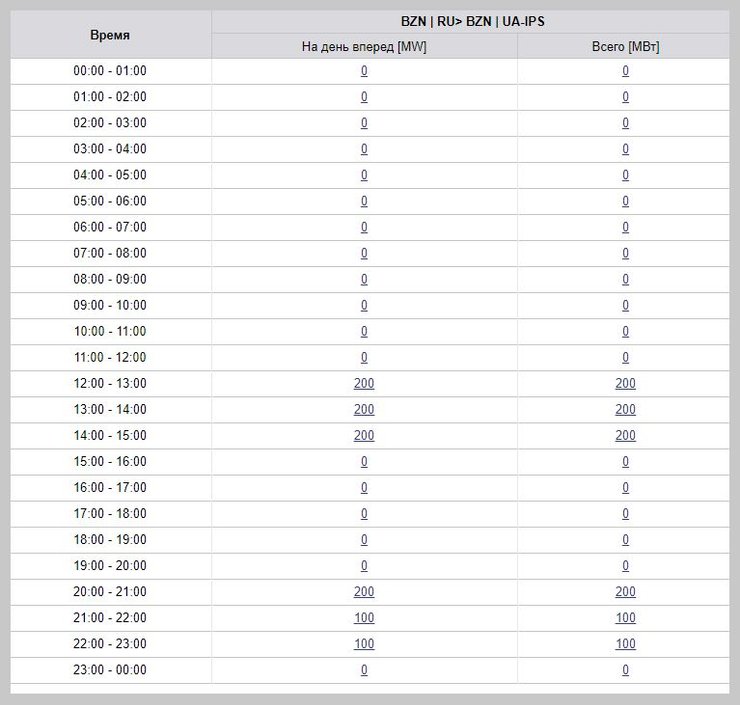740x705 pixels.
Task: Open total value for 23:00 - 00:00
Action: click(x=625, y=669)
